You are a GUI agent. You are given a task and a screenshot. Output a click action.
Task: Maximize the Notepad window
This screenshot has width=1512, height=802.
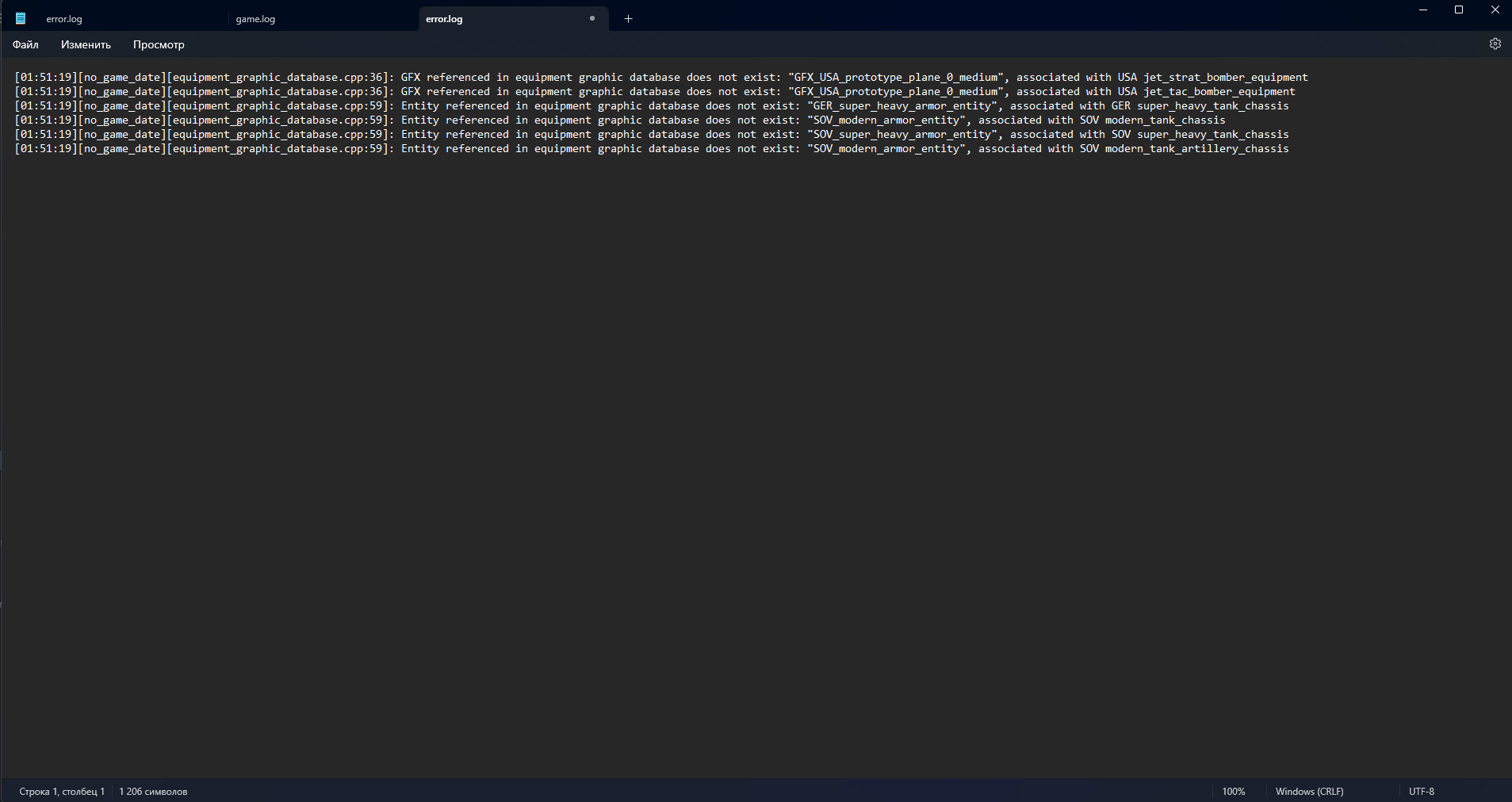[x=1458, y=10]
